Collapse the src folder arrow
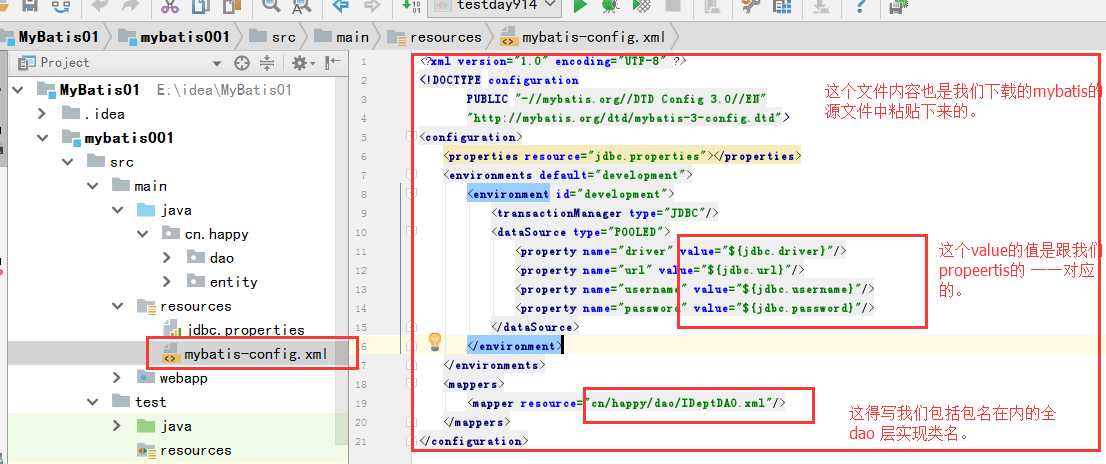This screenshot has height=464, width=1106. [68, 162]
